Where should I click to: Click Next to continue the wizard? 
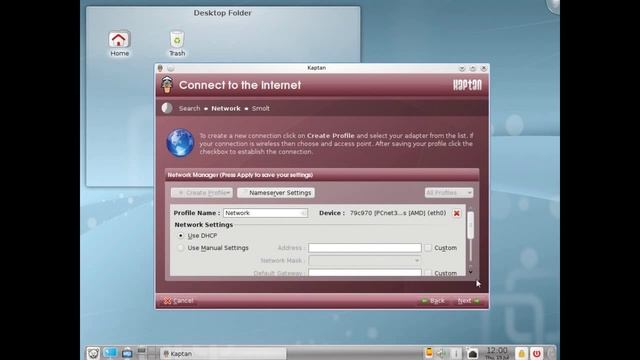tap(468, 301)
